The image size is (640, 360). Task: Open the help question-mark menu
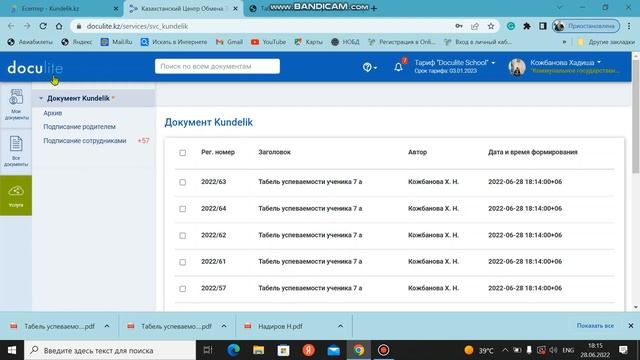click(x=369, y=67)
